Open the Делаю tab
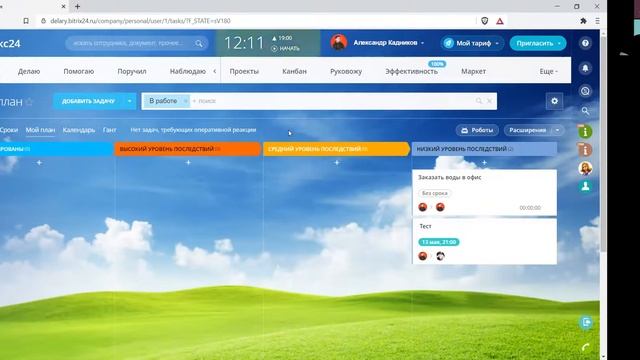Viewport: 640px width, 360px height. (x=29, y=71)
